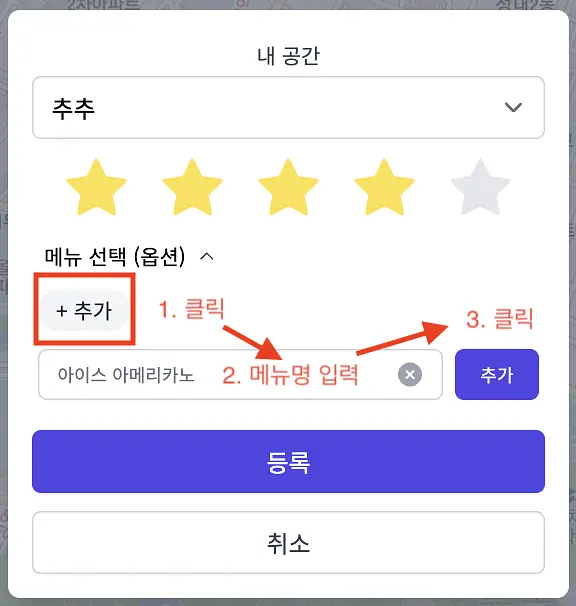This screenshot has width=576, height=606.
Task: Choose the fourth yellow star
Action: tap(384, 187)
